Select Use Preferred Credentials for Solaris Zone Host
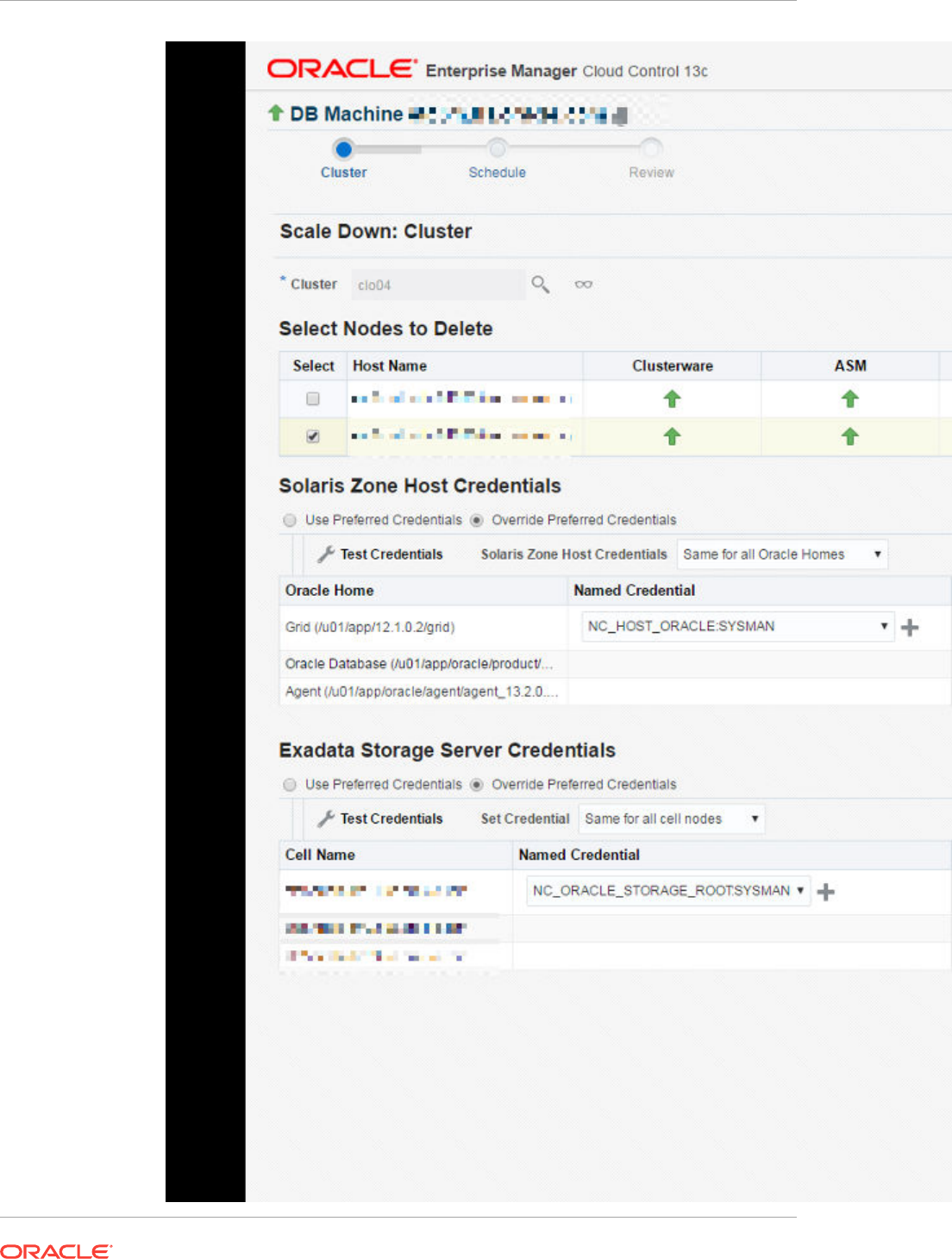 290,520
